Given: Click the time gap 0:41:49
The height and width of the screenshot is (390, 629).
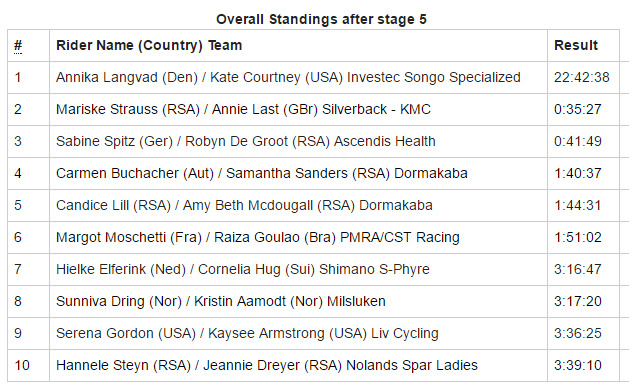Looking at the screenshot, I should 578,142.
